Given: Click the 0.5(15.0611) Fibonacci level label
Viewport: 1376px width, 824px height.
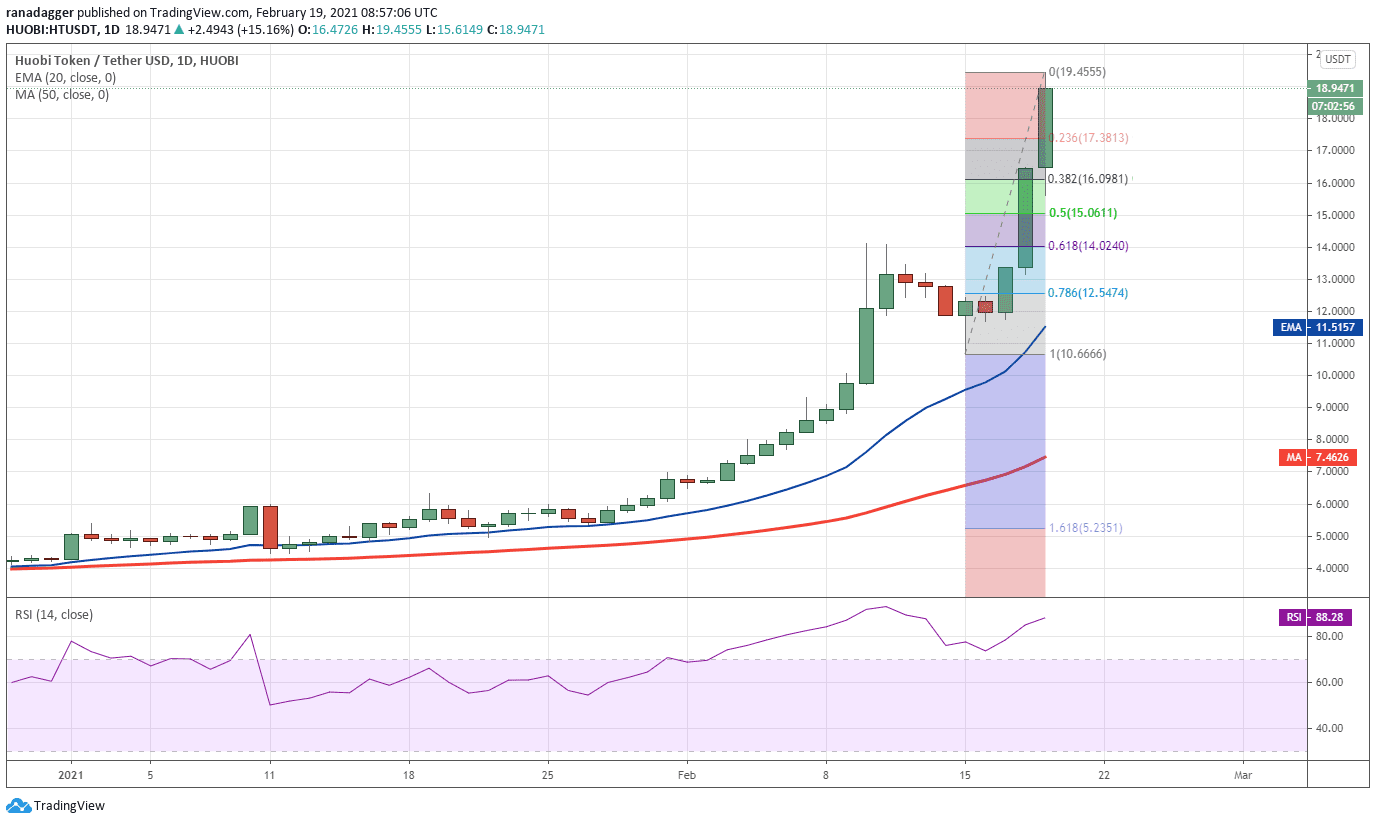Looking at the screenshot, I should 1082,213.
